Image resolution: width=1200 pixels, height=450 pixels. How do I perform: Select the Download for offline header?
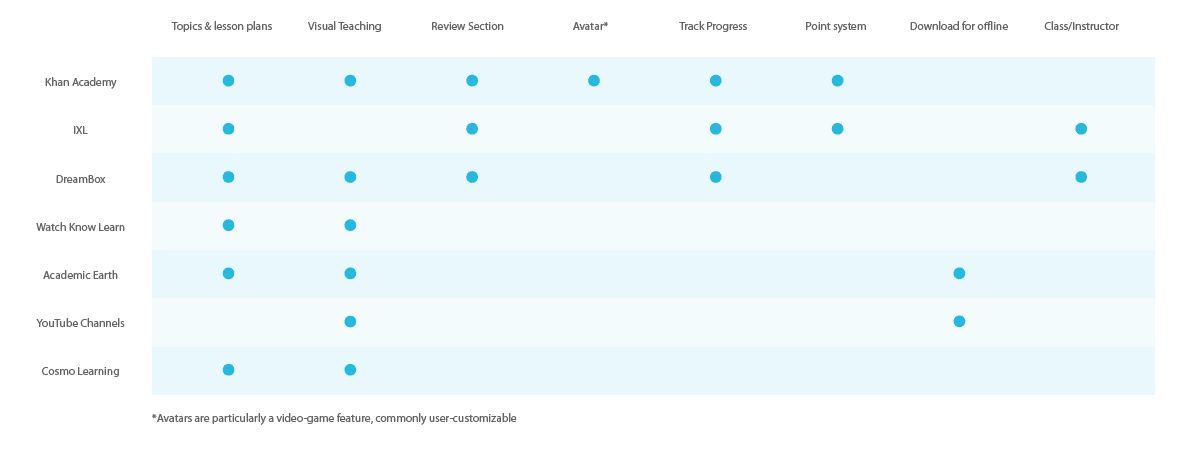click(958, 26)
